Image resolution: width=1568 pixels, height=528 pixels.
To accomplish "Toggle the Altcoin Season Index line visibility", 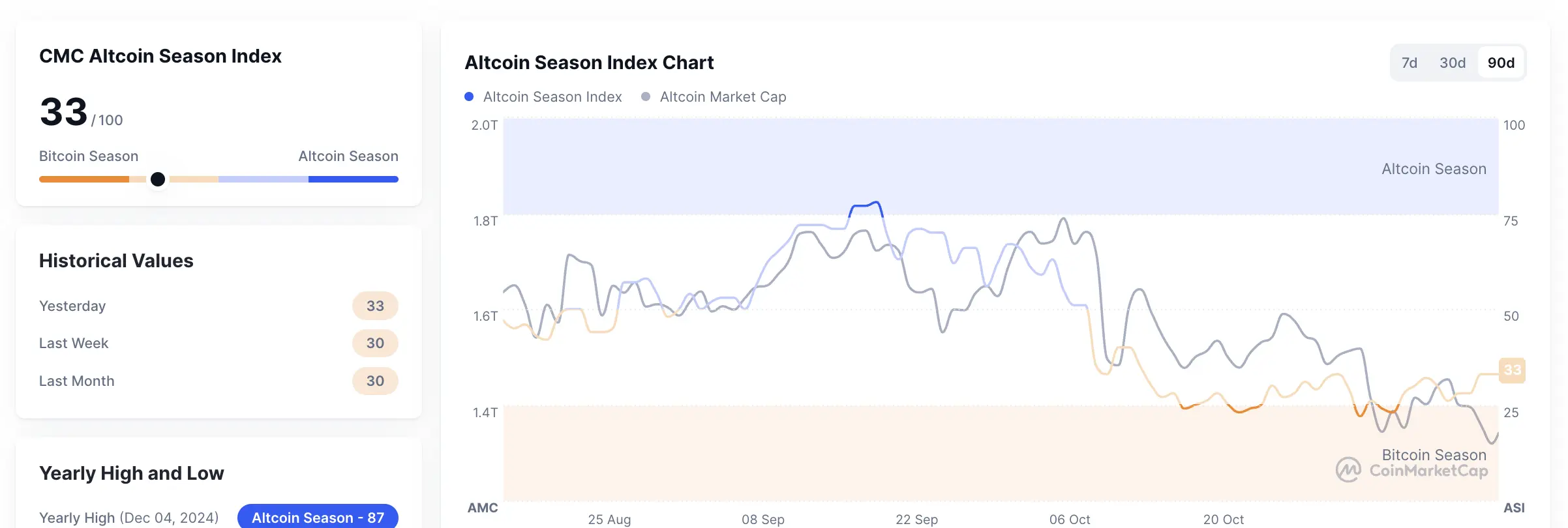I will point(552,96).
